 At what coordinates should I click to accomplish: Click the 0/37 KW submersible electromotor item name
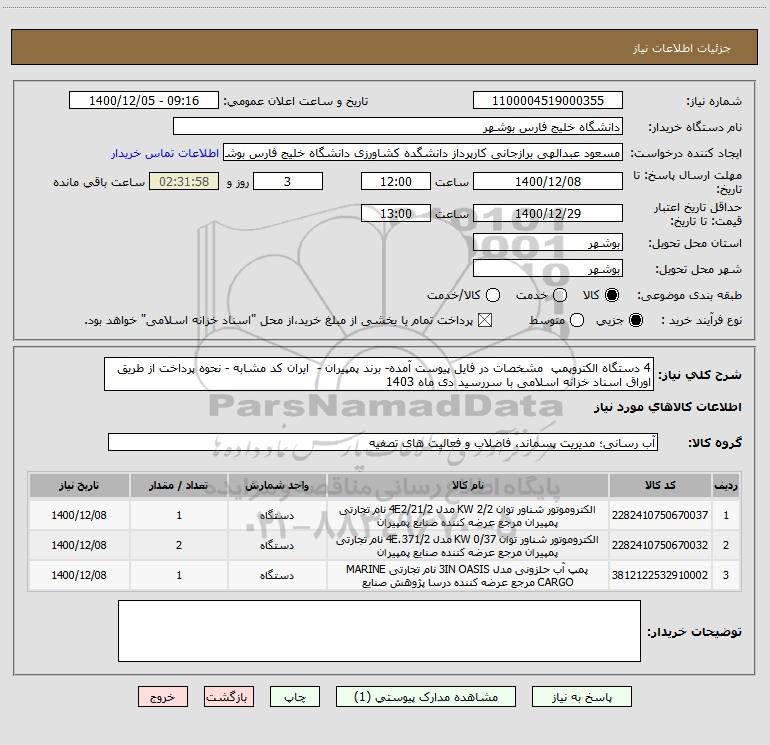468,546
